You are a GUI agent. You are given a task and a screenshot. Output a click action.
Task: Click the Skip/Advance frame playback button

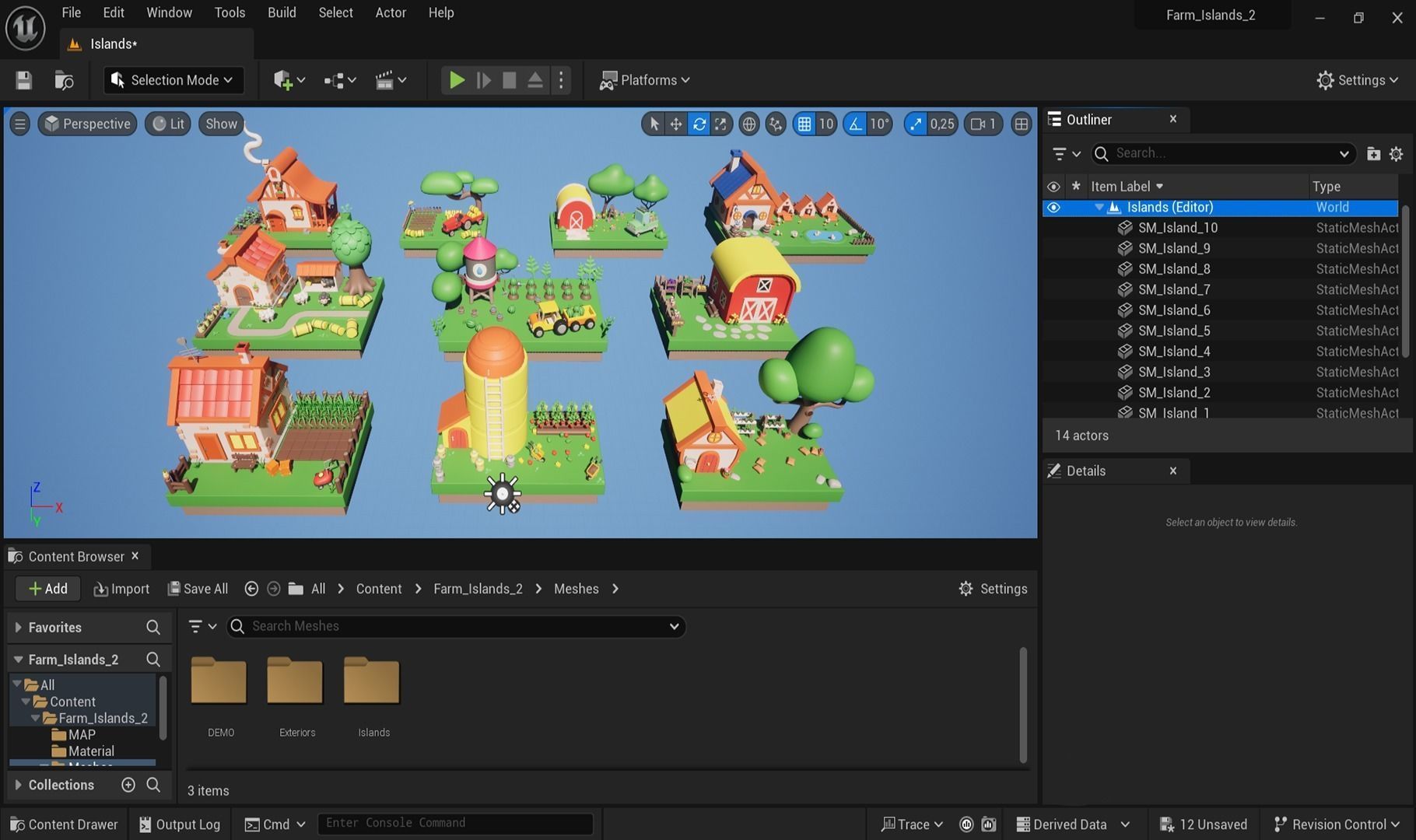(483, 80)
